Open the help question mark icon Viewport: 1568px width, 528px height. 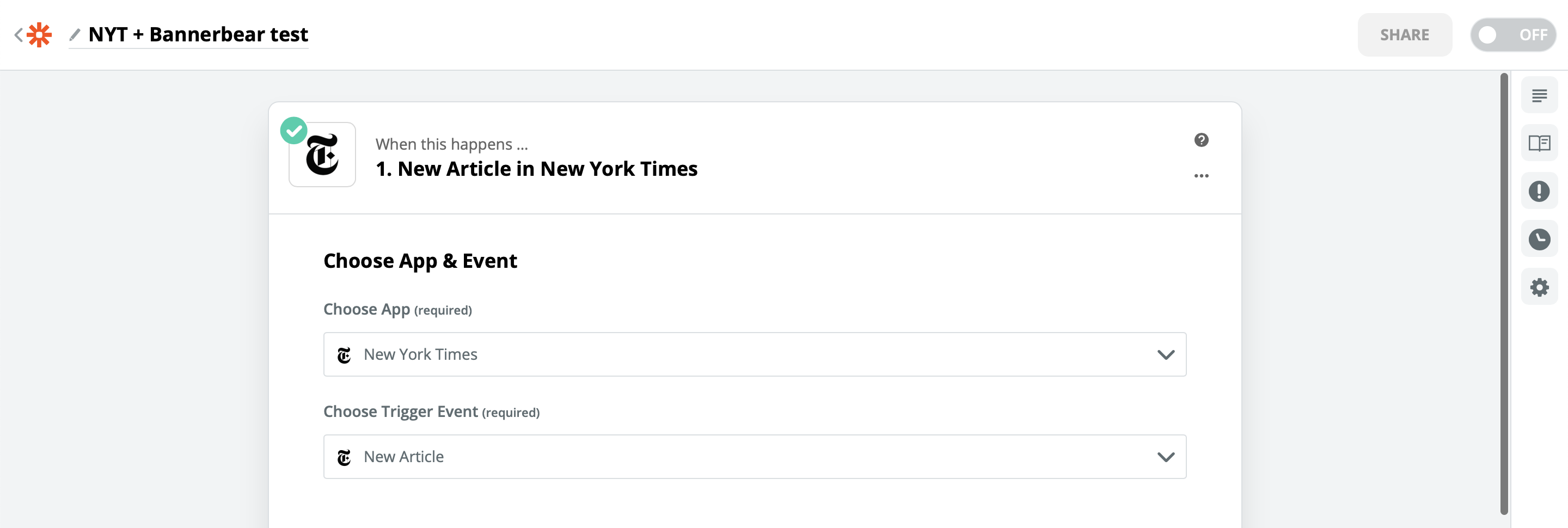pyautogui.click(x=1200, y=140)
